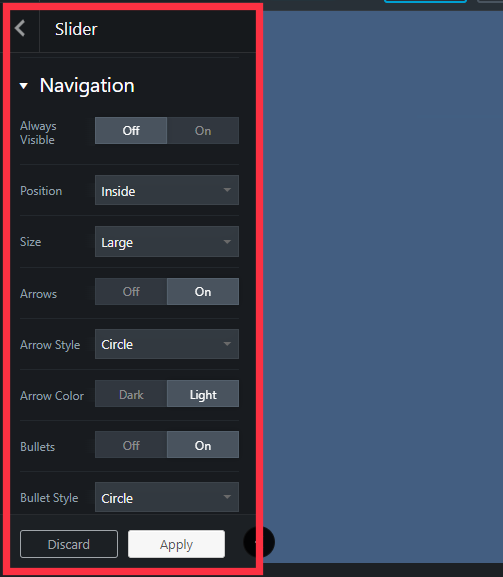This screenshot has width=503, height=577.
Task: Open the Arrow Style dropdown showing Circle
Action: click(167, 344)
